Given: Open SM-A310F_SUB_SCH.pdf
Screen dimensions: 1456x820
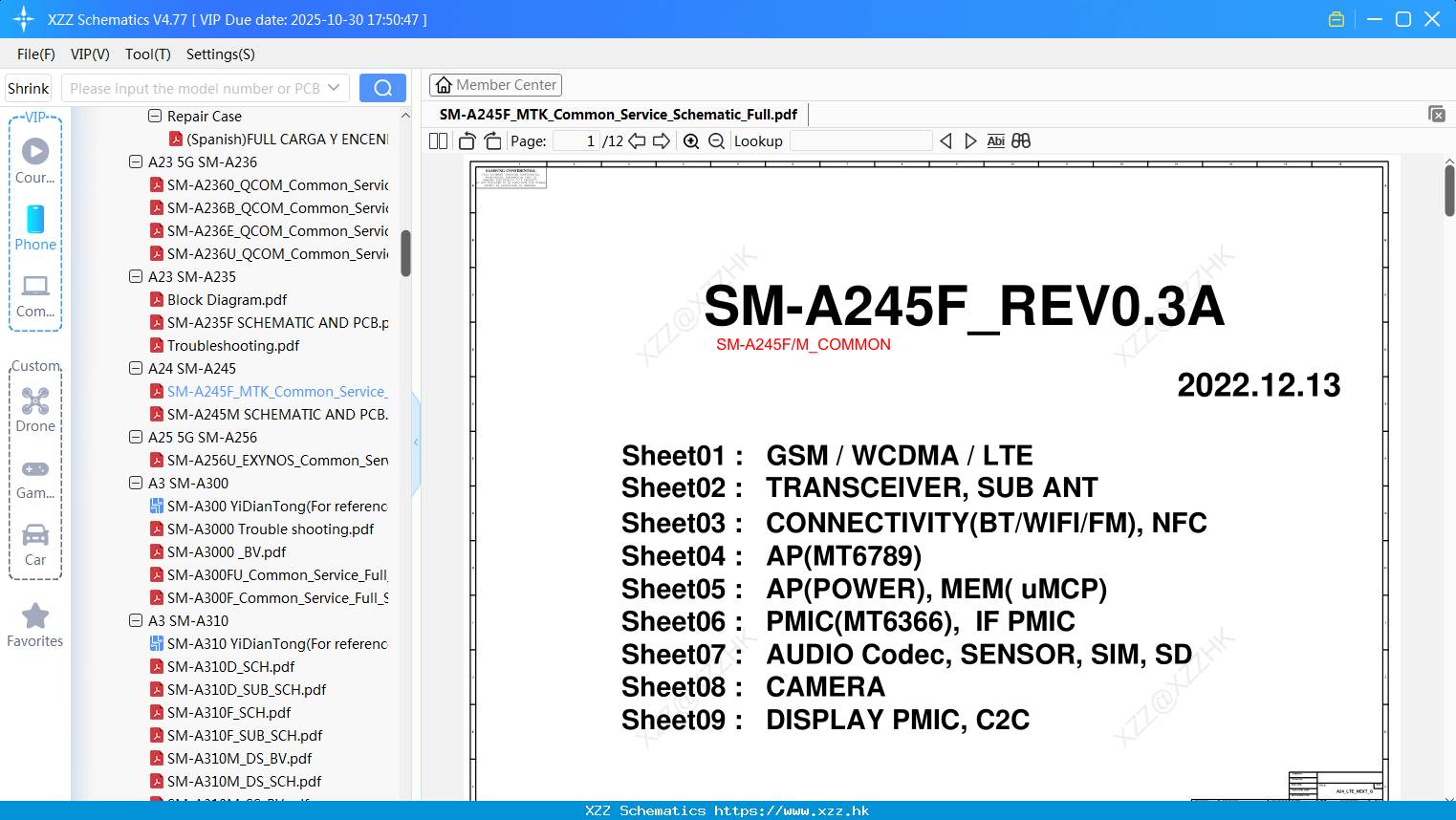Looking at the screenshot, I should (x=236, y=735).
